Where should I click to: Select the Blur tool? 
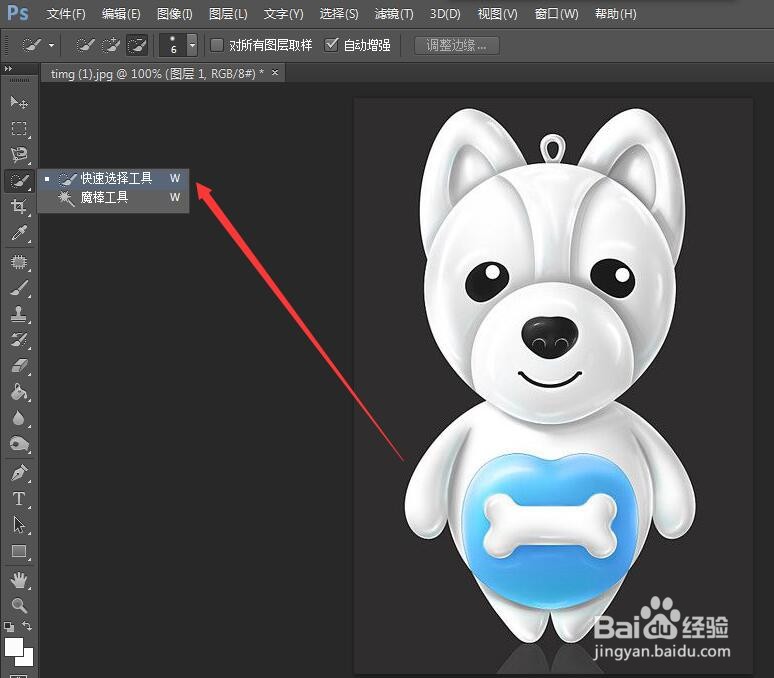pos(19,418)
